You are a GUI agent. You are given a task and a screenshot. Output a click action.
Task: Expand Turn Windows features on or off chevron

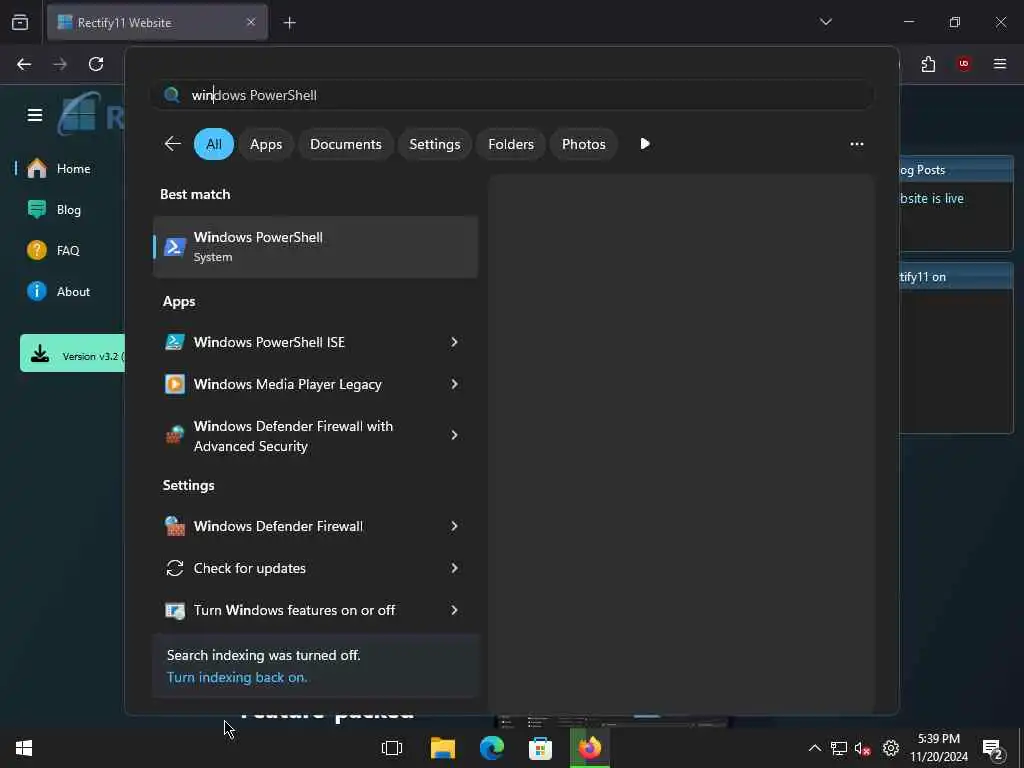[454, 610]
